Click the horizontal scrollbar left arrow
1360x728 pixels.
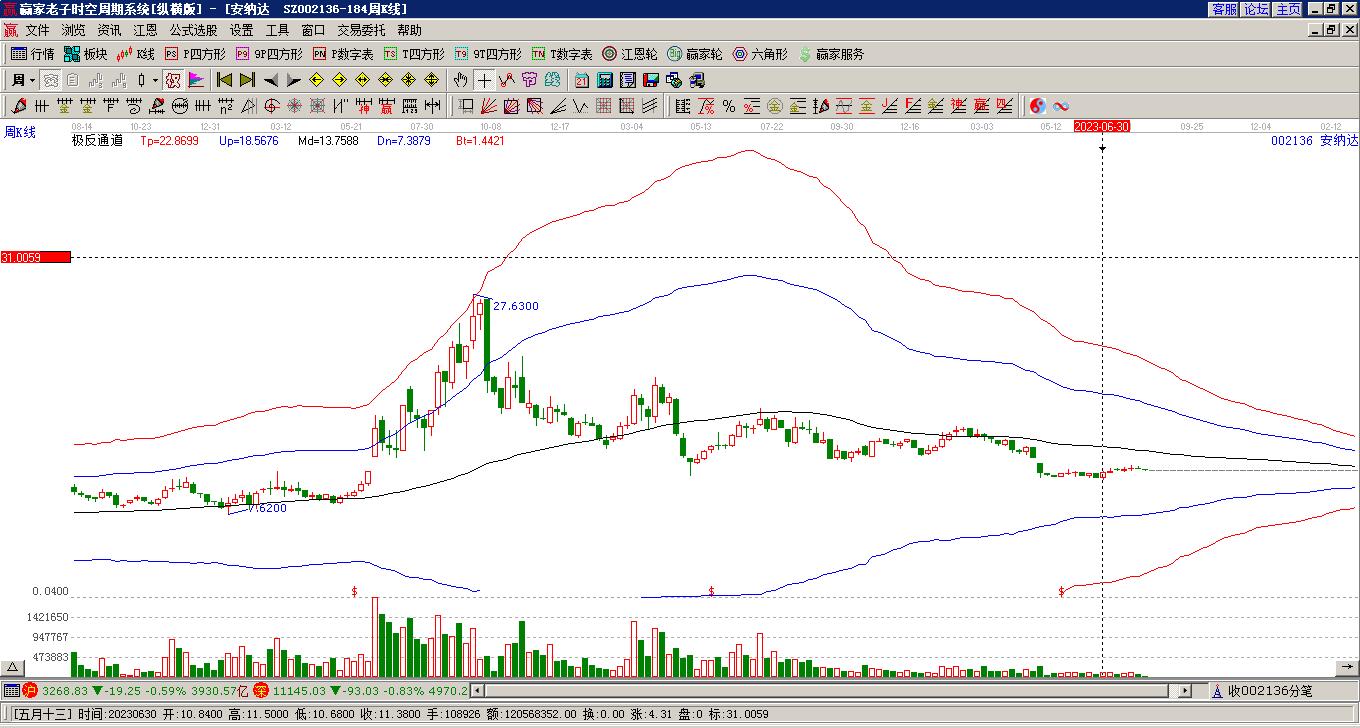(477, 691)
